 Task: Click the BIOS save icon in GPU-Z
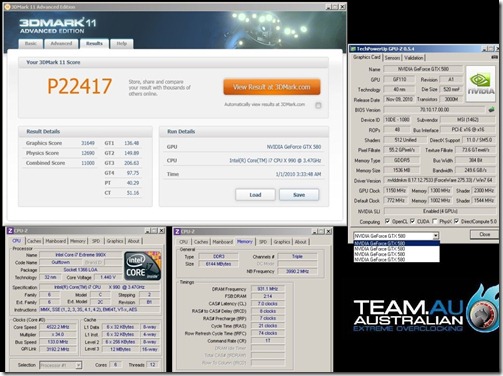click(491, 109)
